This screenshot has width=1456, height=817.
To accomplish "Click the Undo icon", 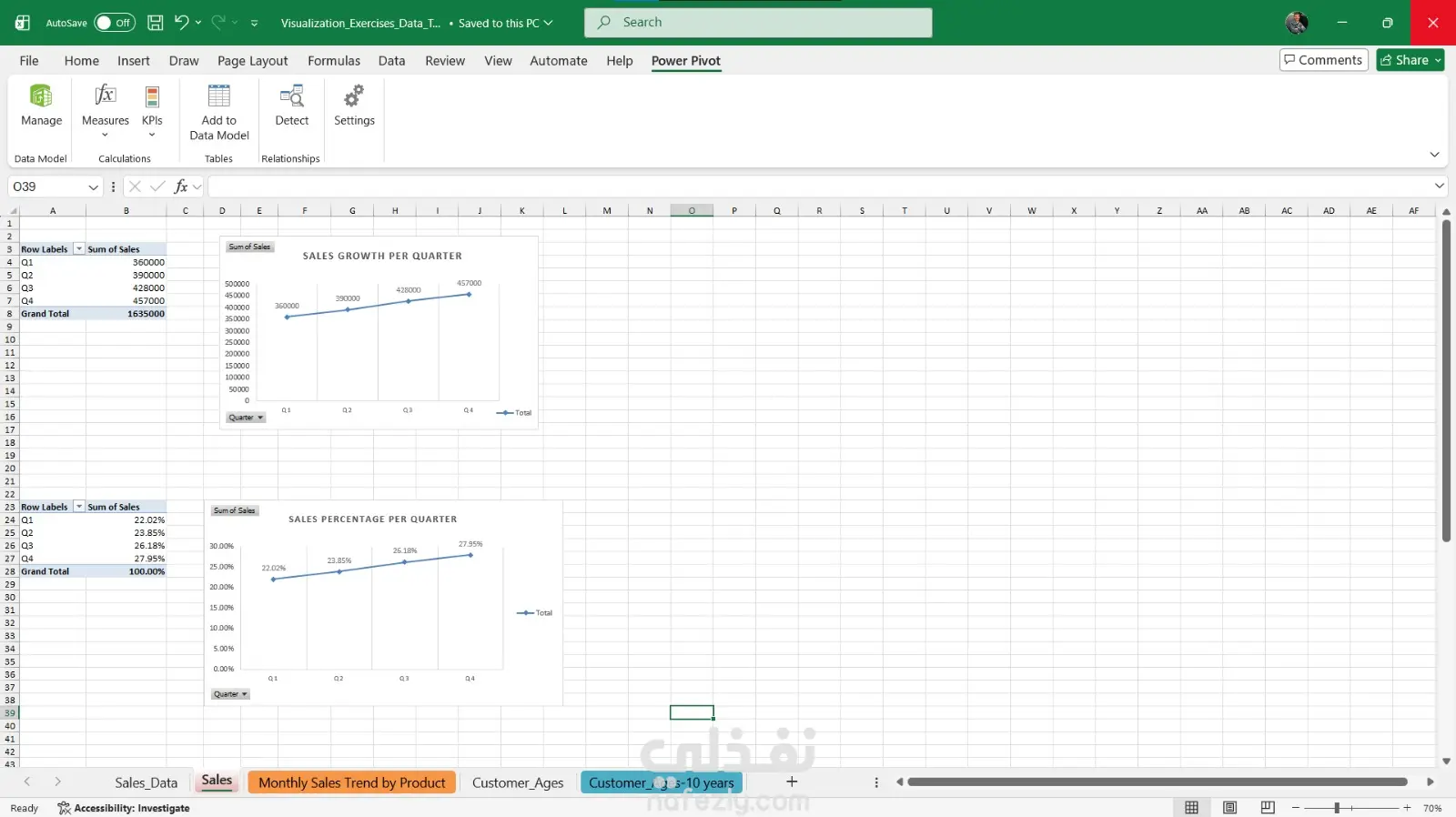I will 181,23.
